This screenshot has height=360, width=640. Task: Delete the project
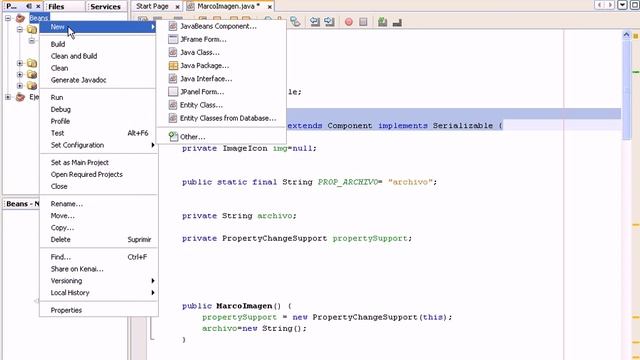pyautogui.click(x=98, y=239)
